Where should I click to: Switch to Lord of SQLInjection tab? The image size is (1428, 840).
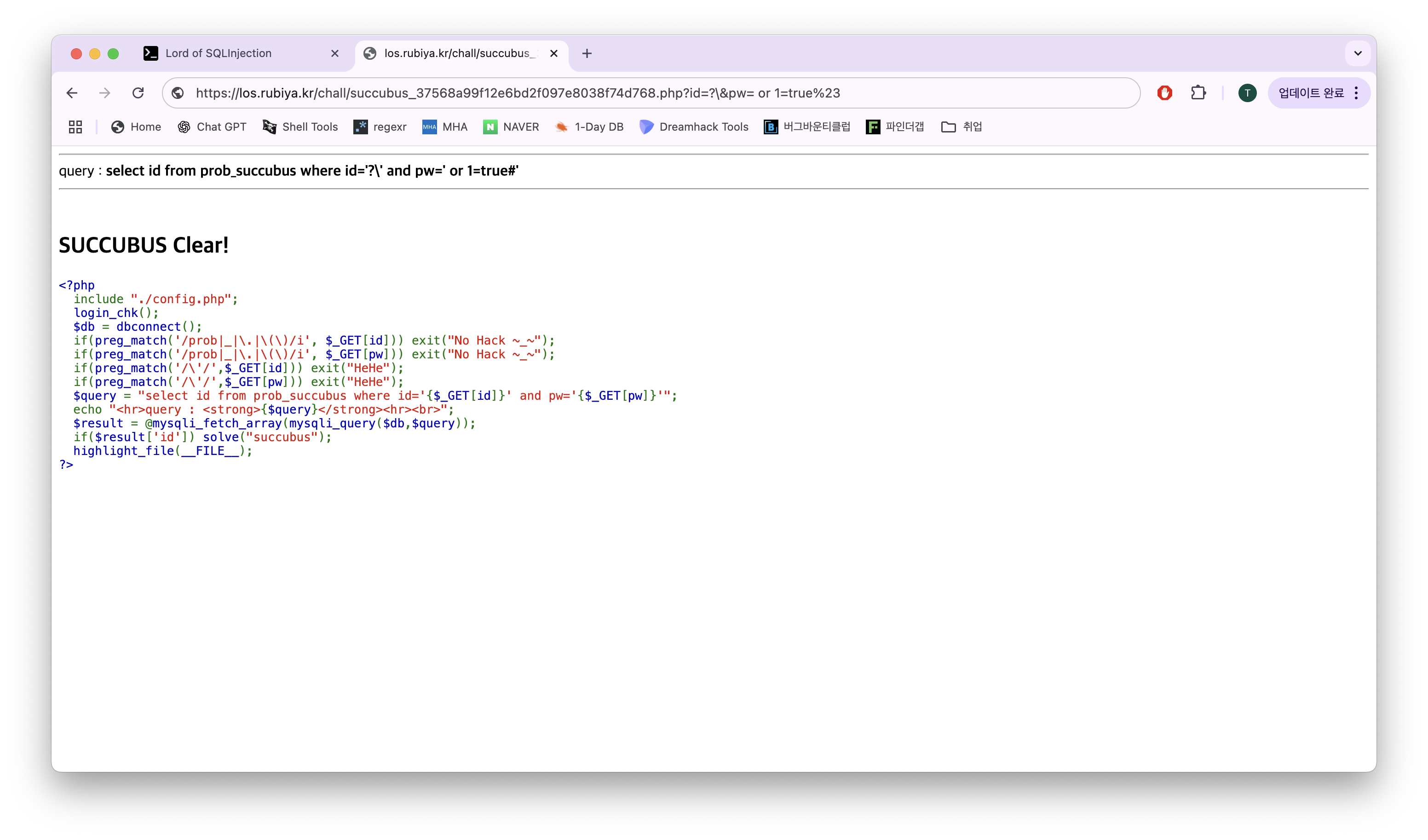218,53
